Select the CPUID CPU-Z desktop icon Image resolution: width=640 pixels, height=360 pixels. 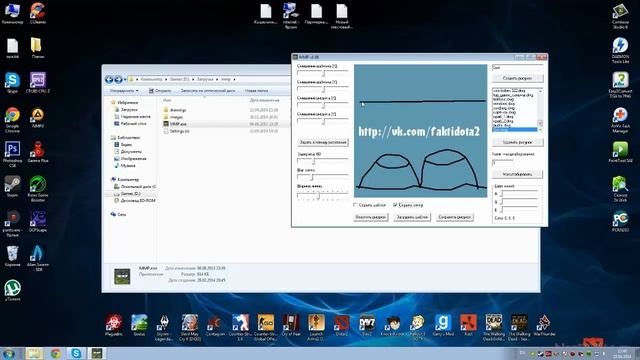click(38, 83)
